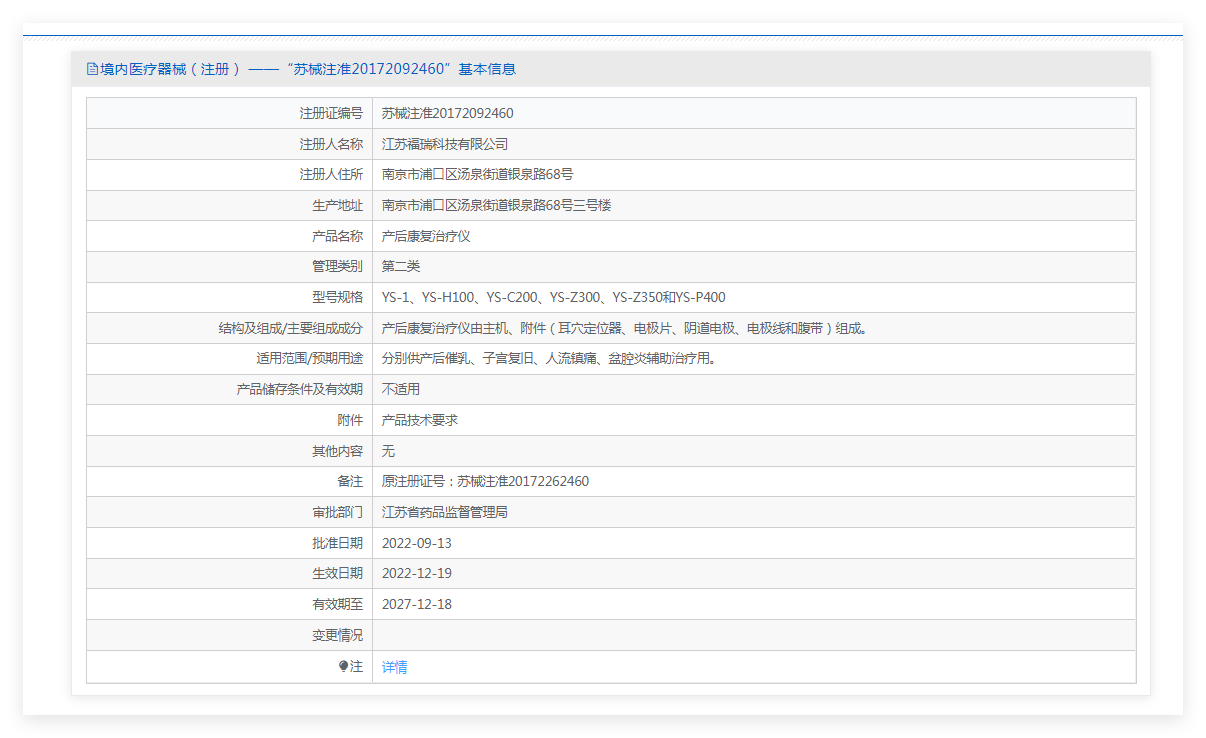Click the 不适用 storage conditions value
Image resolution: width=1206 pixels, height=738 pixels.
click(401, 389)
